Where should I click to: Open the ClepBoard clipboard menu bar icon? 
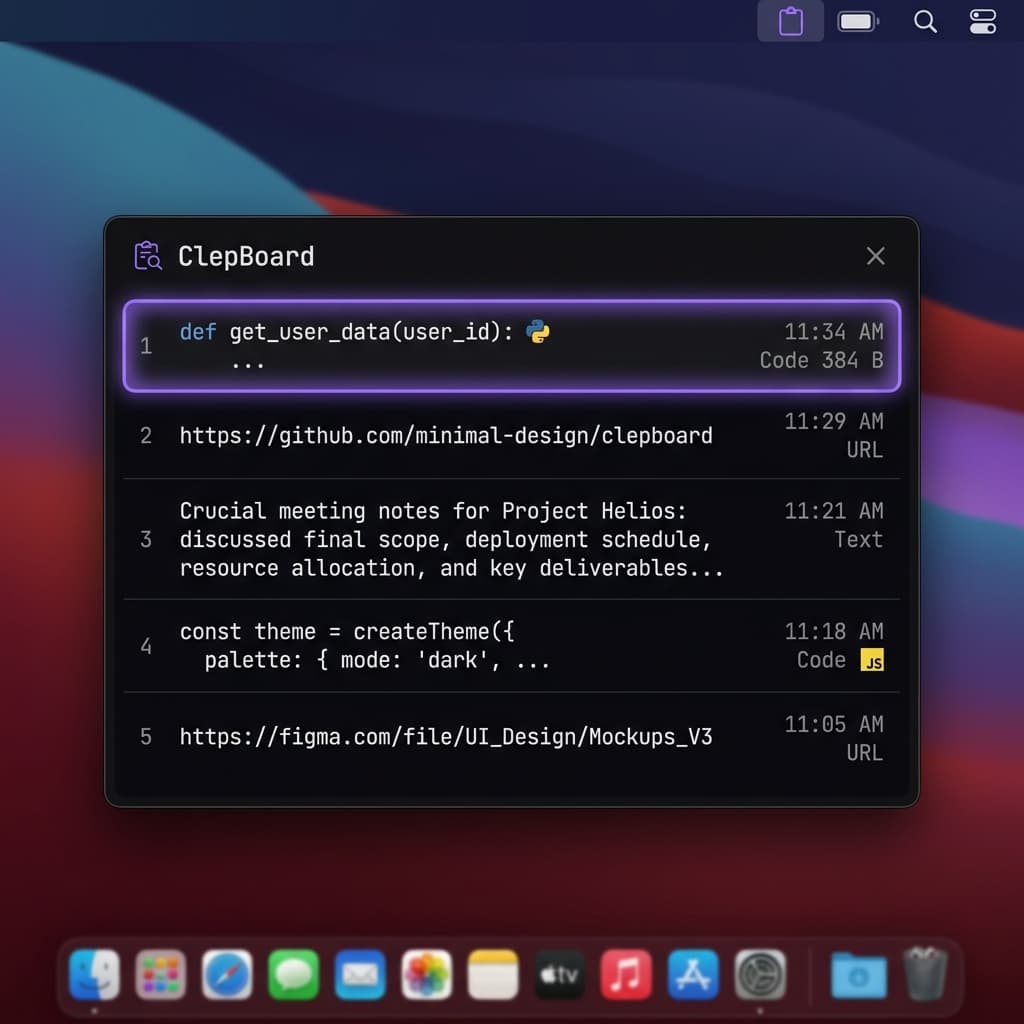pyautogui.click(x=790, y=21)
